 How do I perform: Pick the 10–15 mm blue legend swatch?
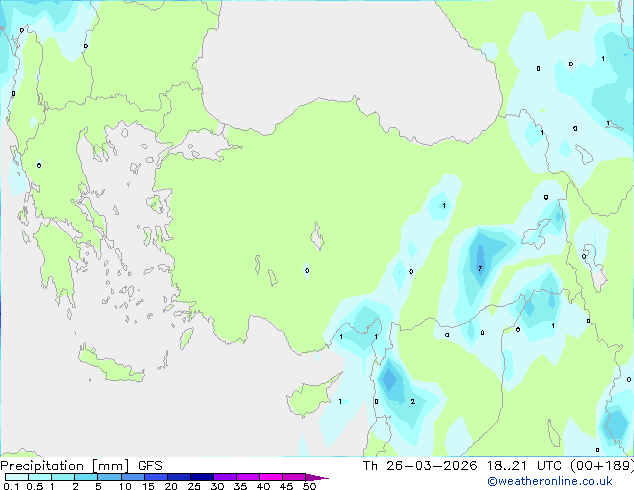pos(133,477)
